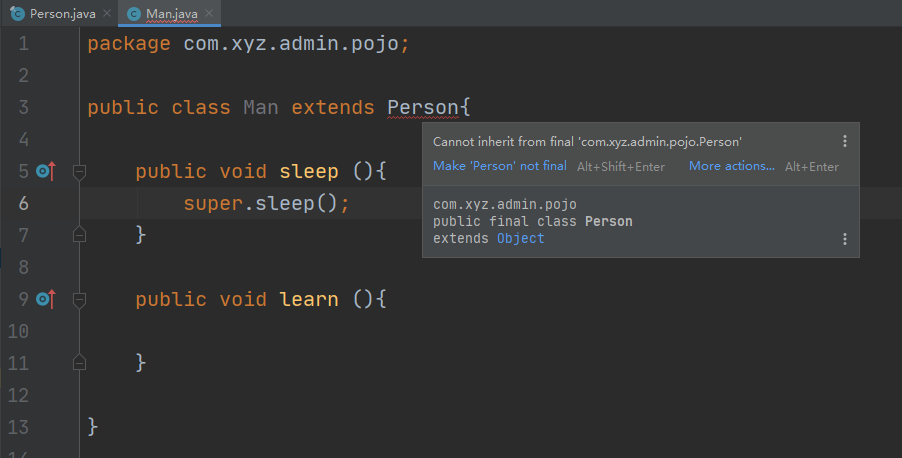Open More actions... in error popup
The image size is (902, 458).
[x=732, y=166]
